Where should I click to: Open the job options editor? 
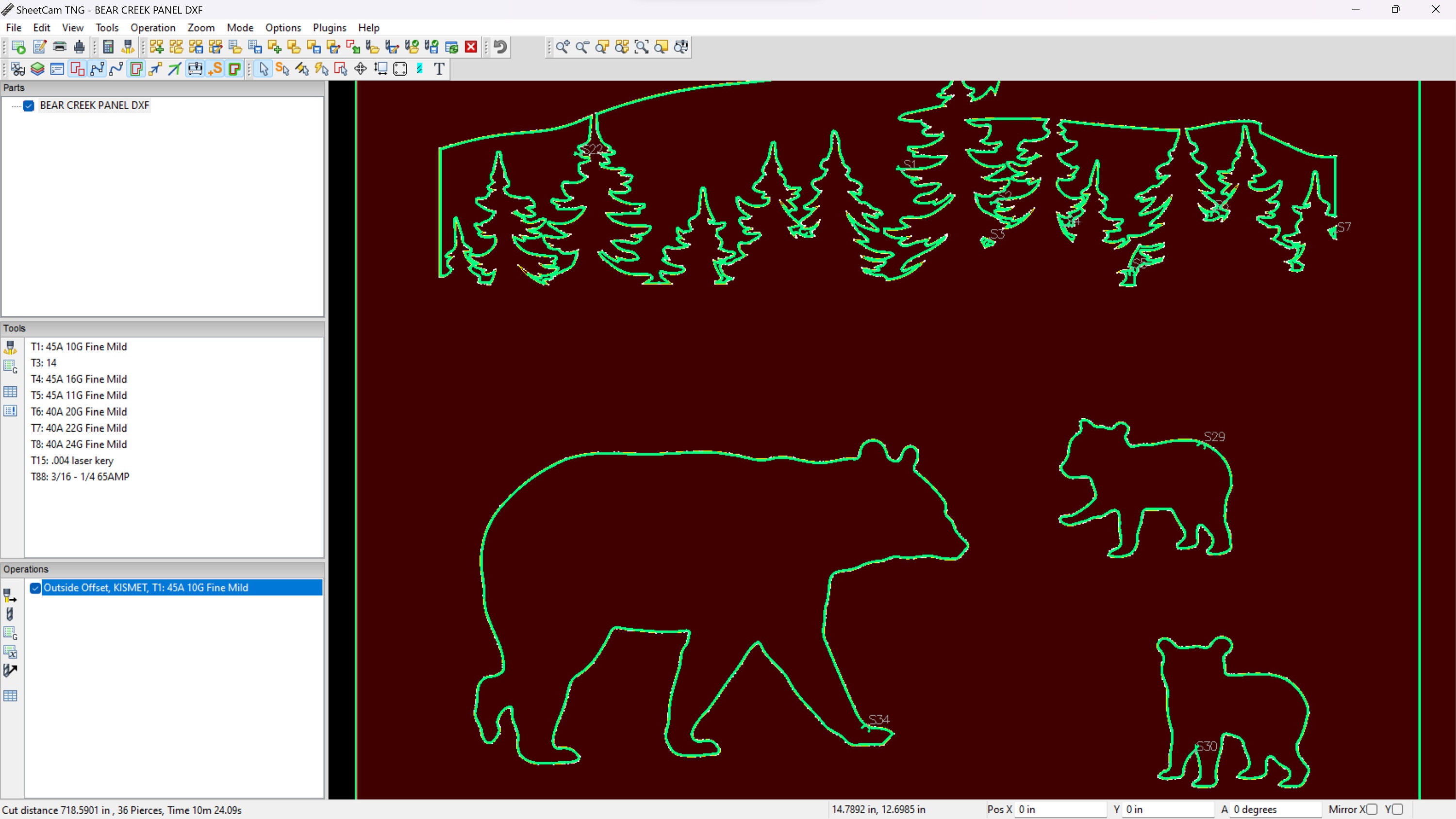39,47
